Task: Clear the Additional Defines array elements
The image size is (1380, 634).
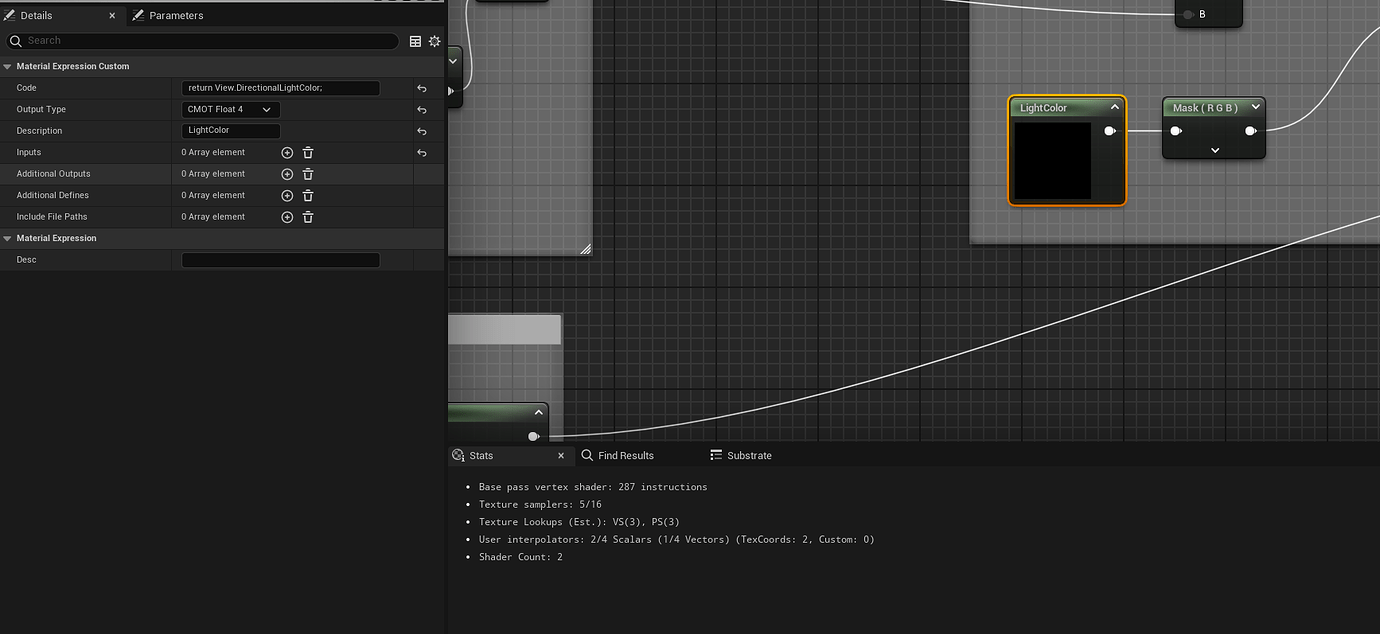Action: pyautogui.click(x=307, y=195)
